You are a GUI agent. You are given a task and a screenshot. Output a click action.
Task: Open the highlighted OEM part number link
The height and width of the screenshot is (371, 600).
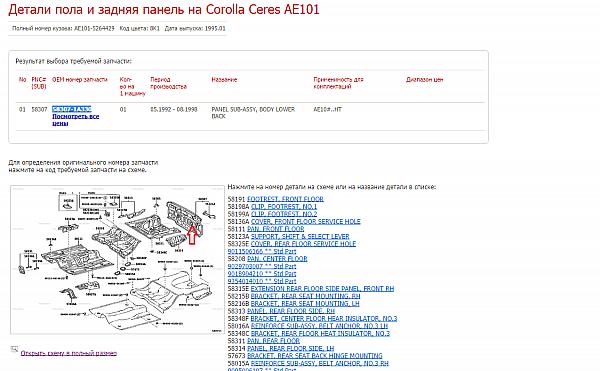72,109
